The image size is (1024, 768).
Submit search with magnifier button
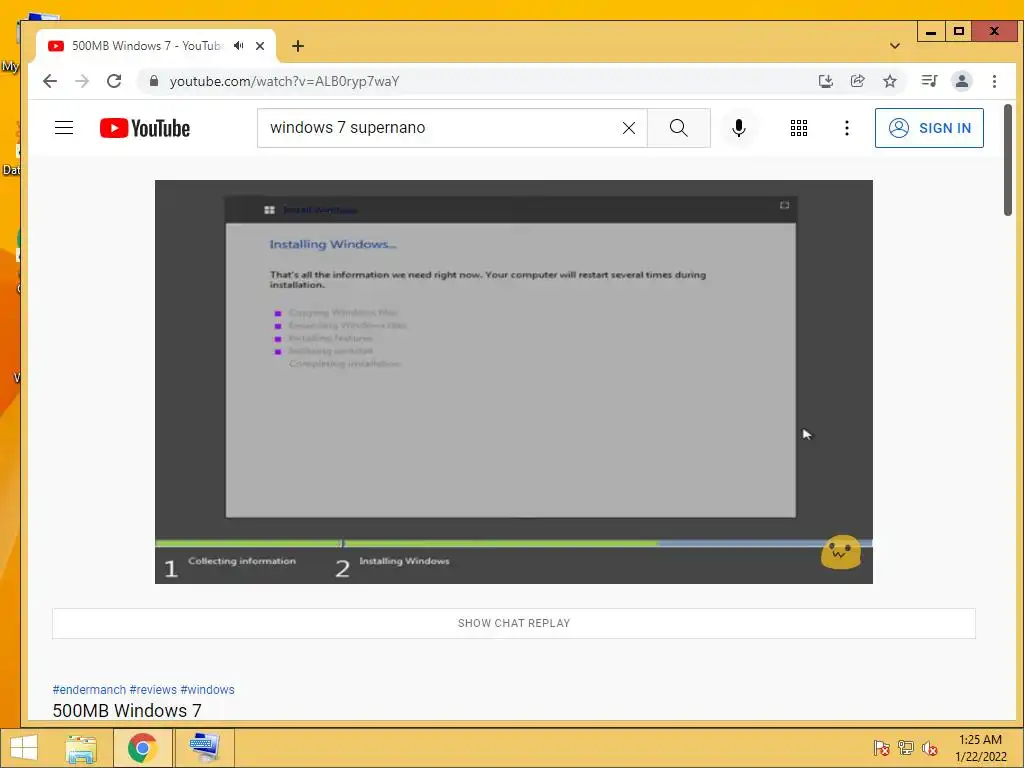679,128
